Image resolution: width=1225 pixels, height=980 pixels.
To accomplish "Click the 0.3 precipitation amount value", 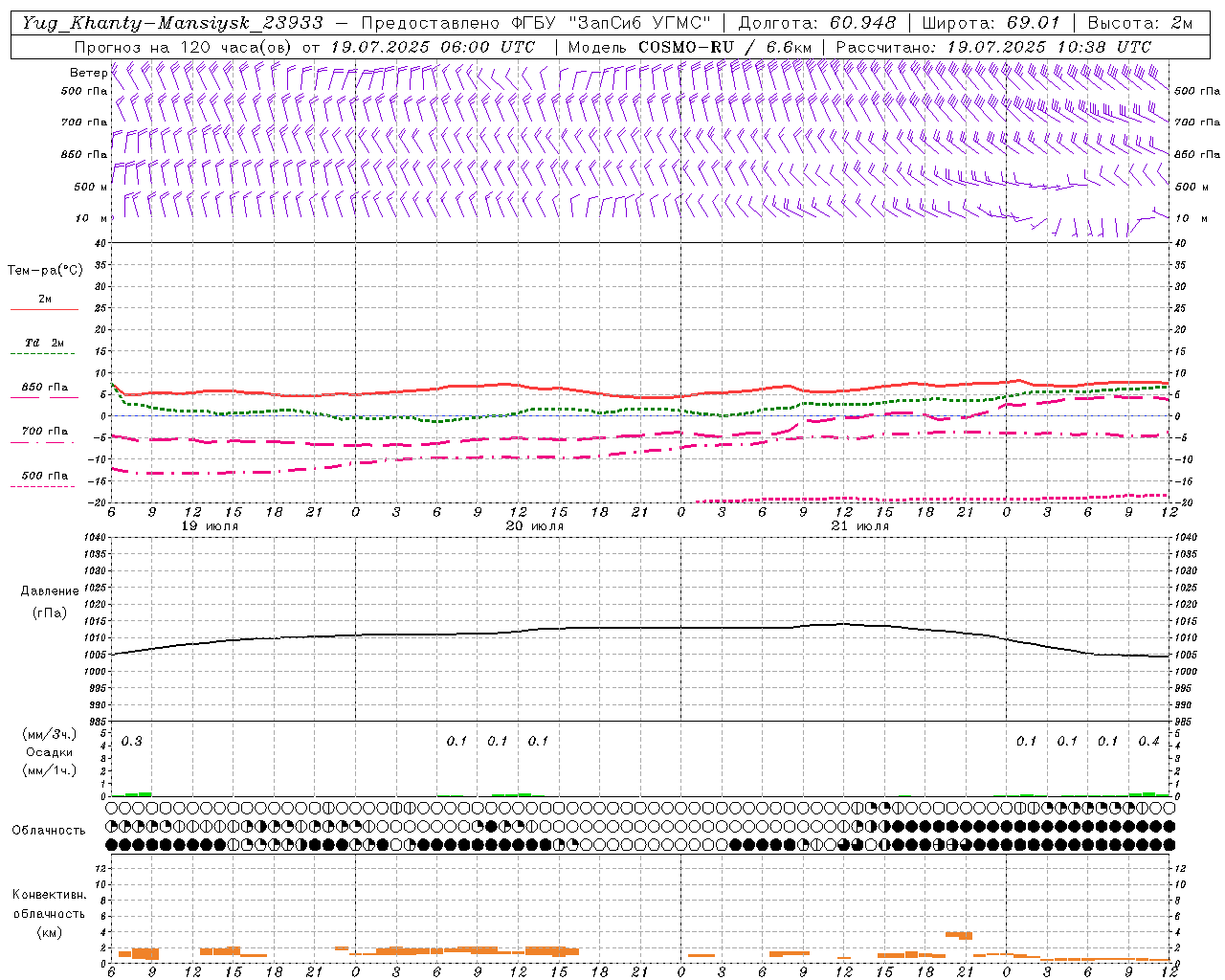I will (131, 741).
